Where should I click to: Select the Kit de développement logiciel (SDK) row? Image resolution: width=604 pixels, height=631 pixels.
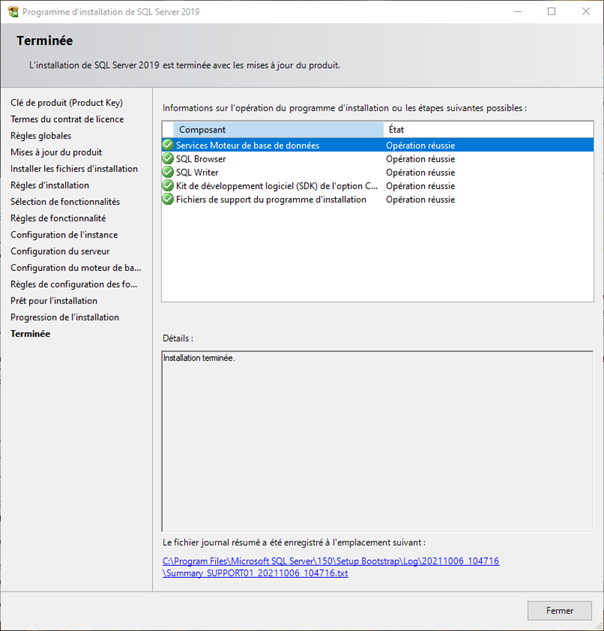(x=377, y=186)
